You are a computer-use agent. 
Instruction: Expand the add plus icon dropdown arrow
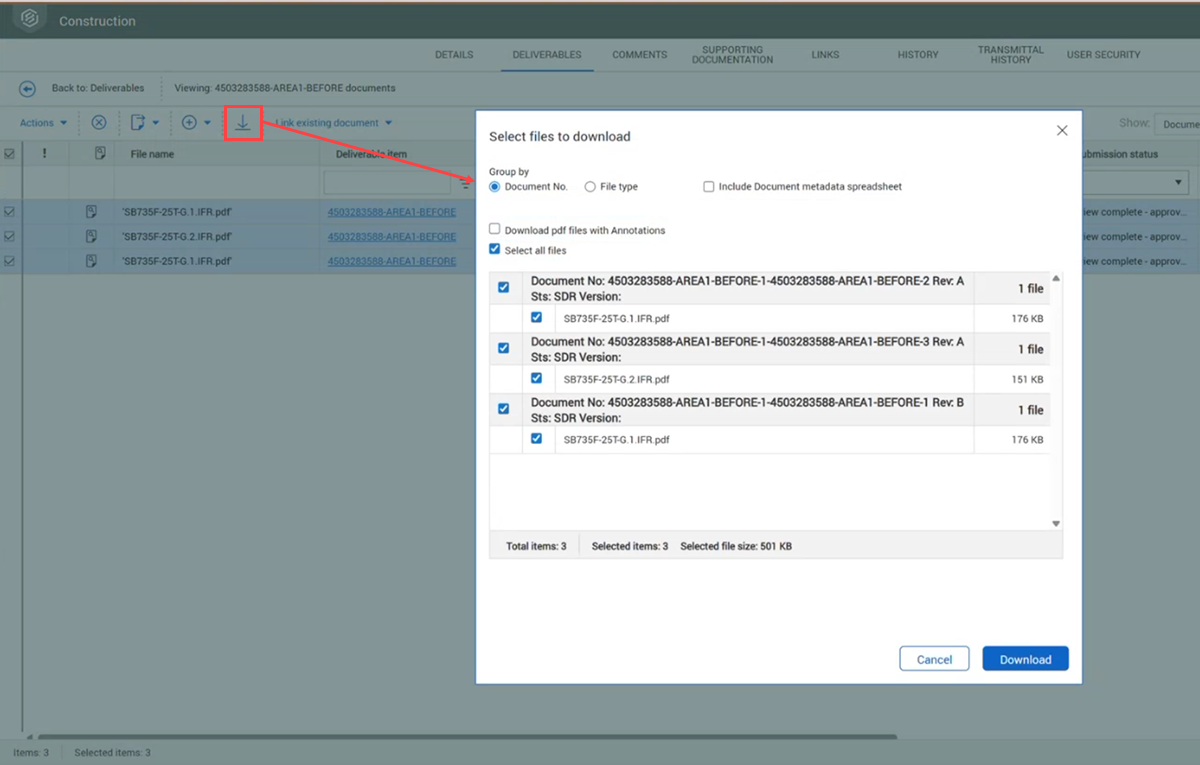point(207,123)
